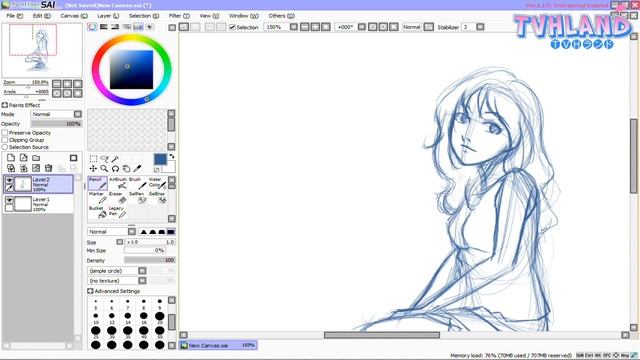Select the AirBrush tool
This screenshot has height=360, width=640.
point(118,183)
